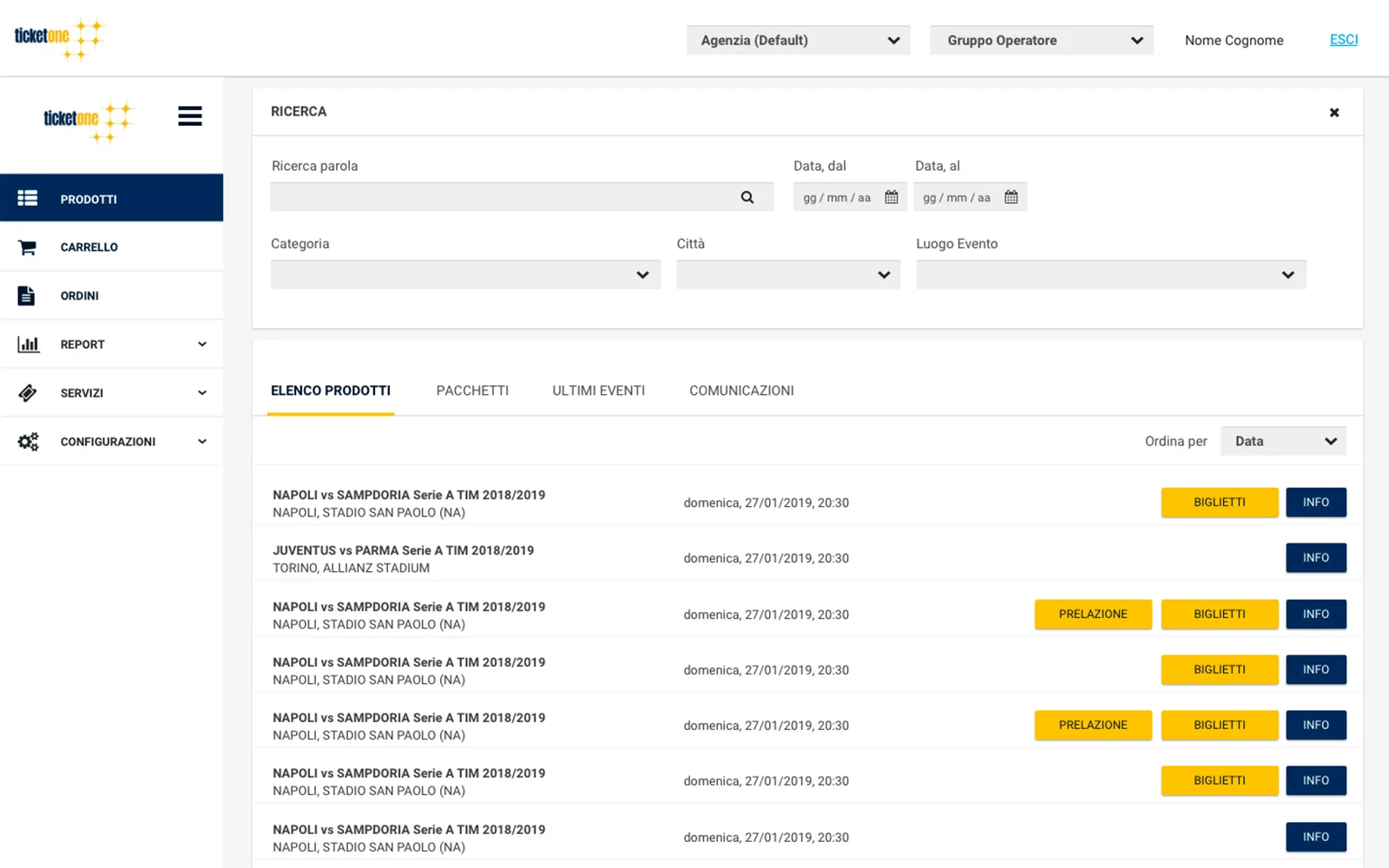Open the Luogo Evento dropdown
Screen dimensions: 1389x868
point(1110,274)
